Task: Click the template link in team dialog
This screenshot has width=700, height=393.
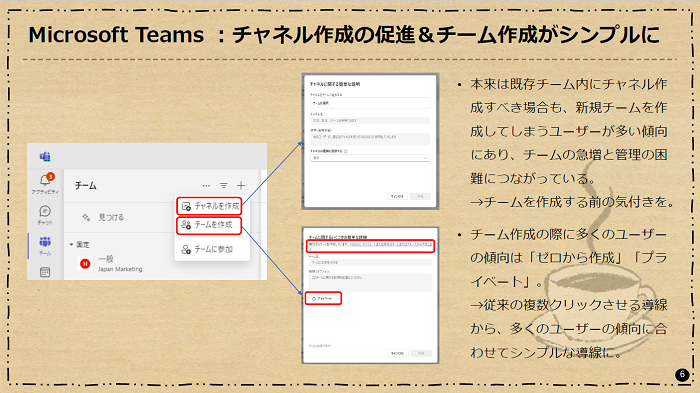Action: (x=391, y=244)
